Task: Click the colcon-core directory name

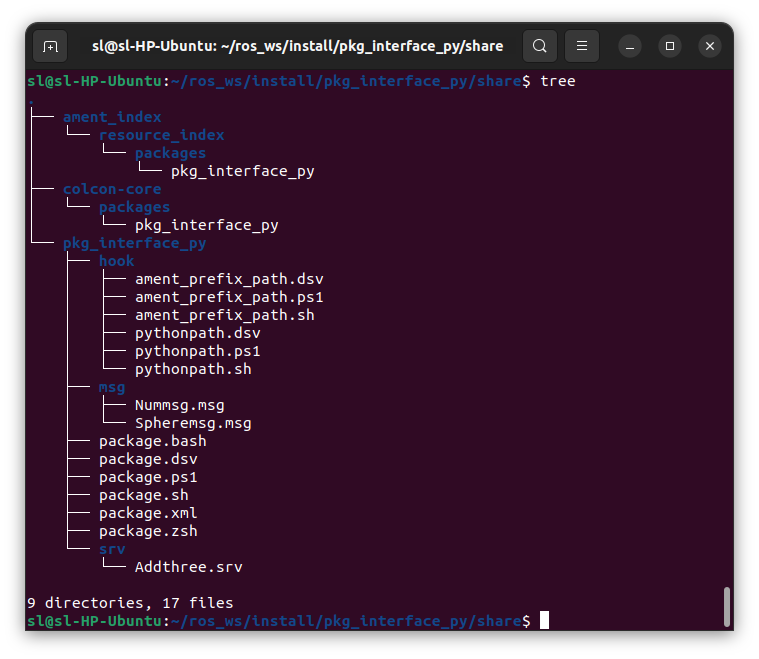Action: coord(112,189)
